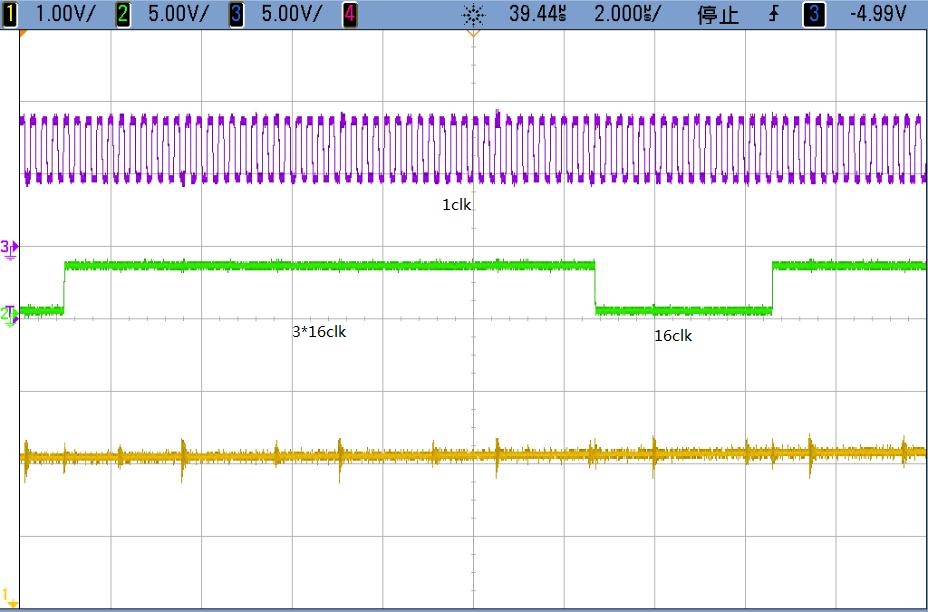Screen dimensions: 928x612
Task: Select the channel 4 indicator badge
Action: click(350, 14)
